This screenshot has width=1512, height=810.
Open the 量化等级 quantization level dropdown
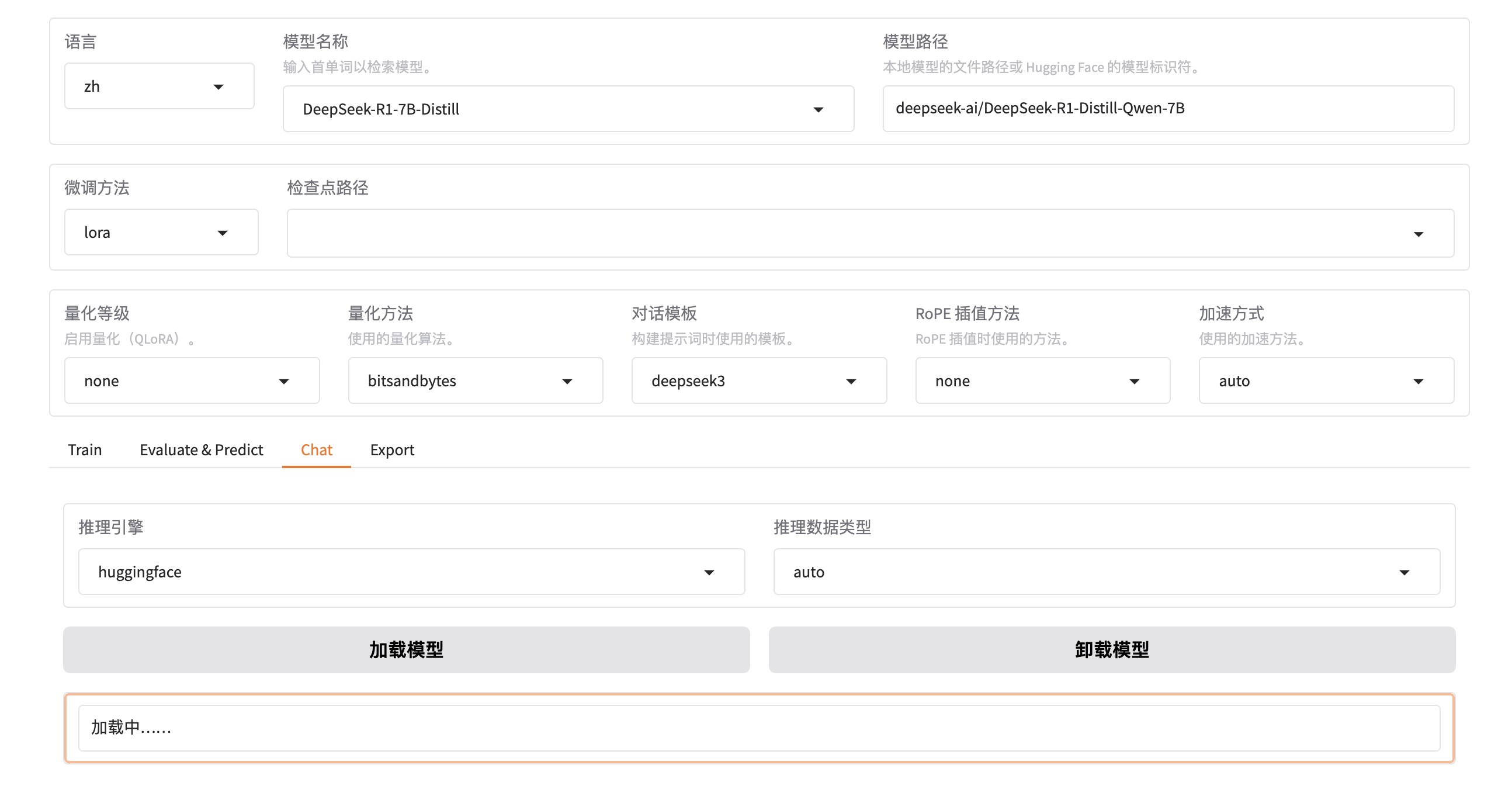click(x=192, y=381)
